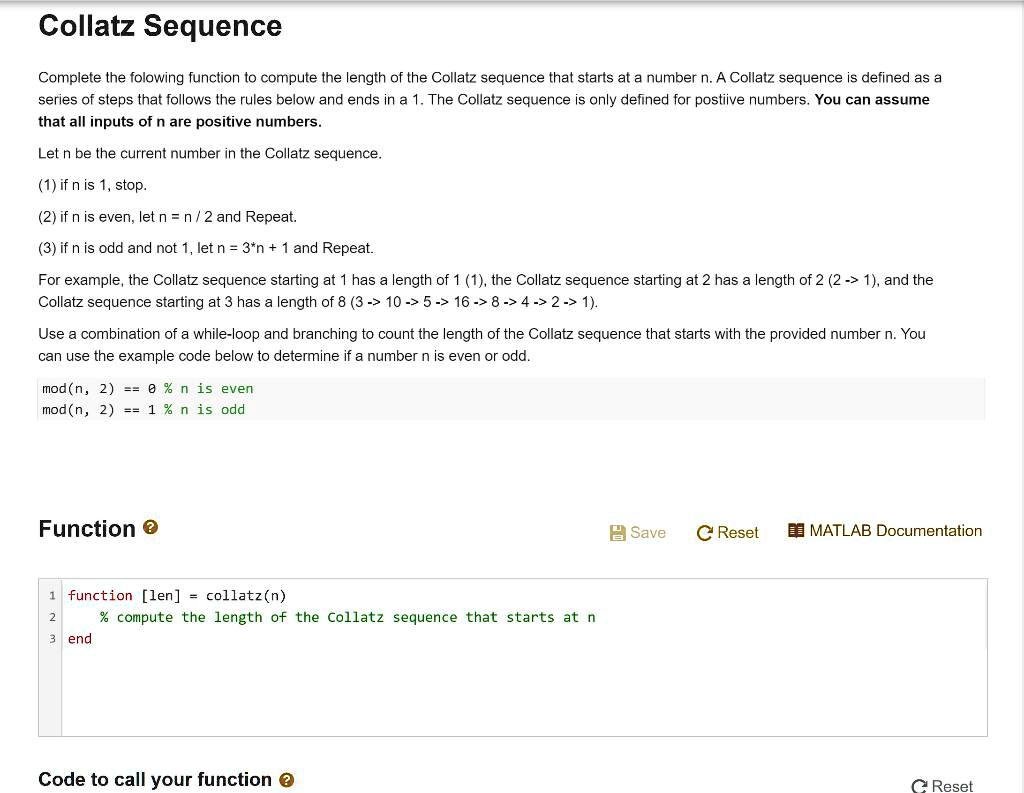Screen dimensions: 1024x793
Task: Click the Reset label for the calling-code section
Action: click(952, 786)
